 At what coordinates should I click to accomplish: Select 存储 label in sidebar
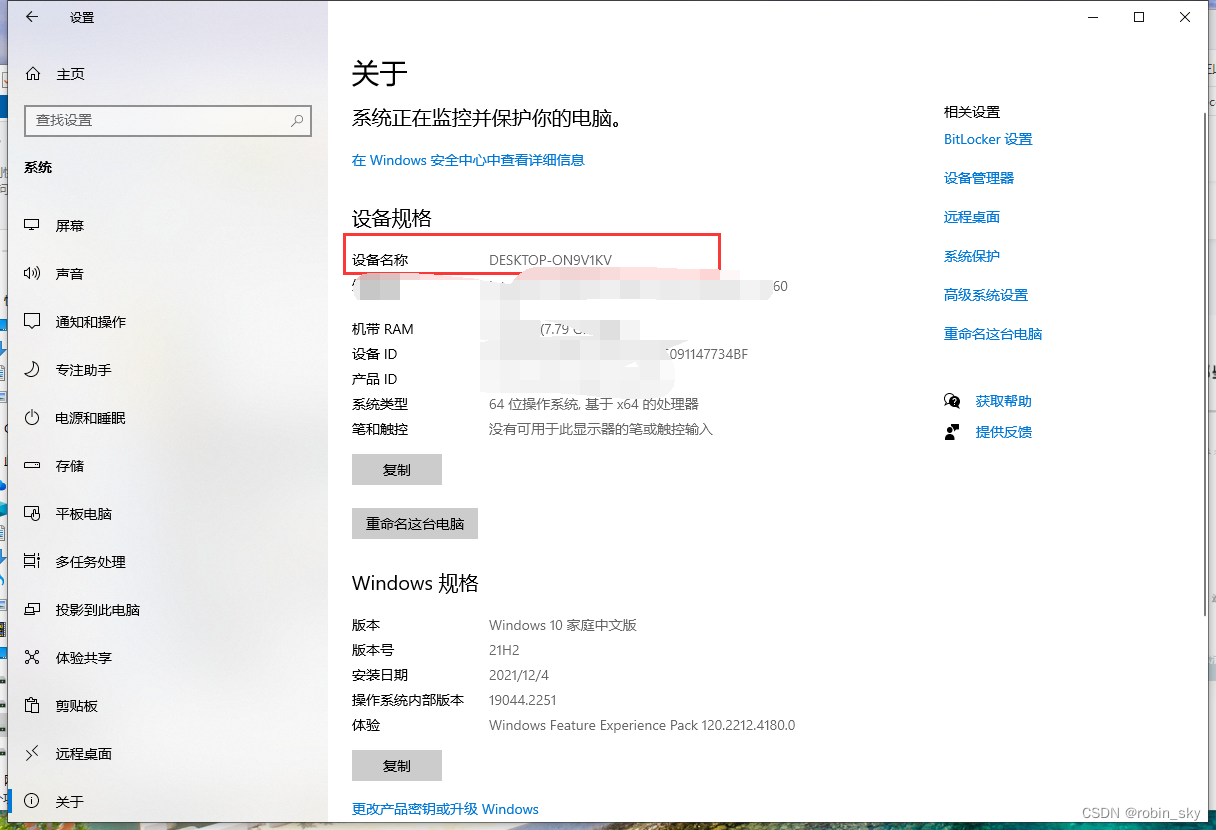pyautogui.click(x=70, y=466)
